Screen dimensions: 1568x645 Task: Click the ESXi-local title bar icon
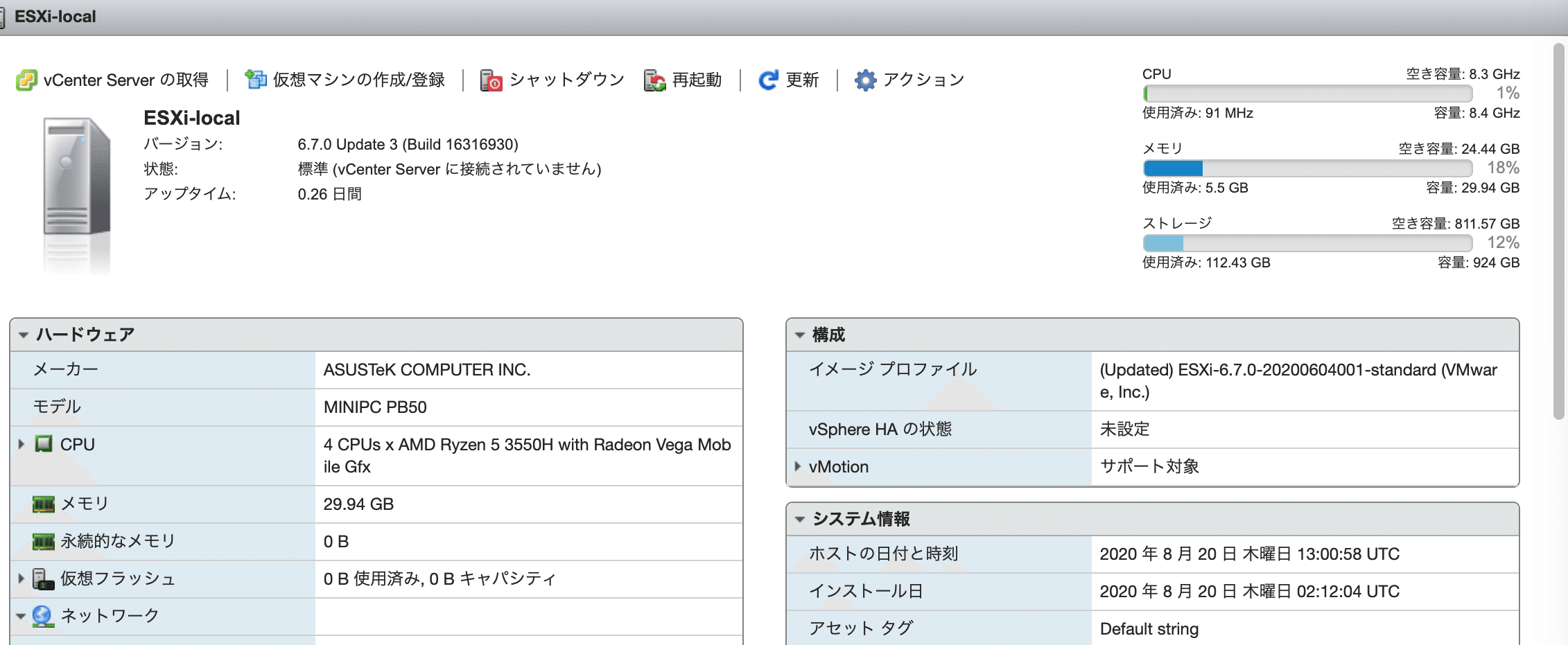pos(2,17)
